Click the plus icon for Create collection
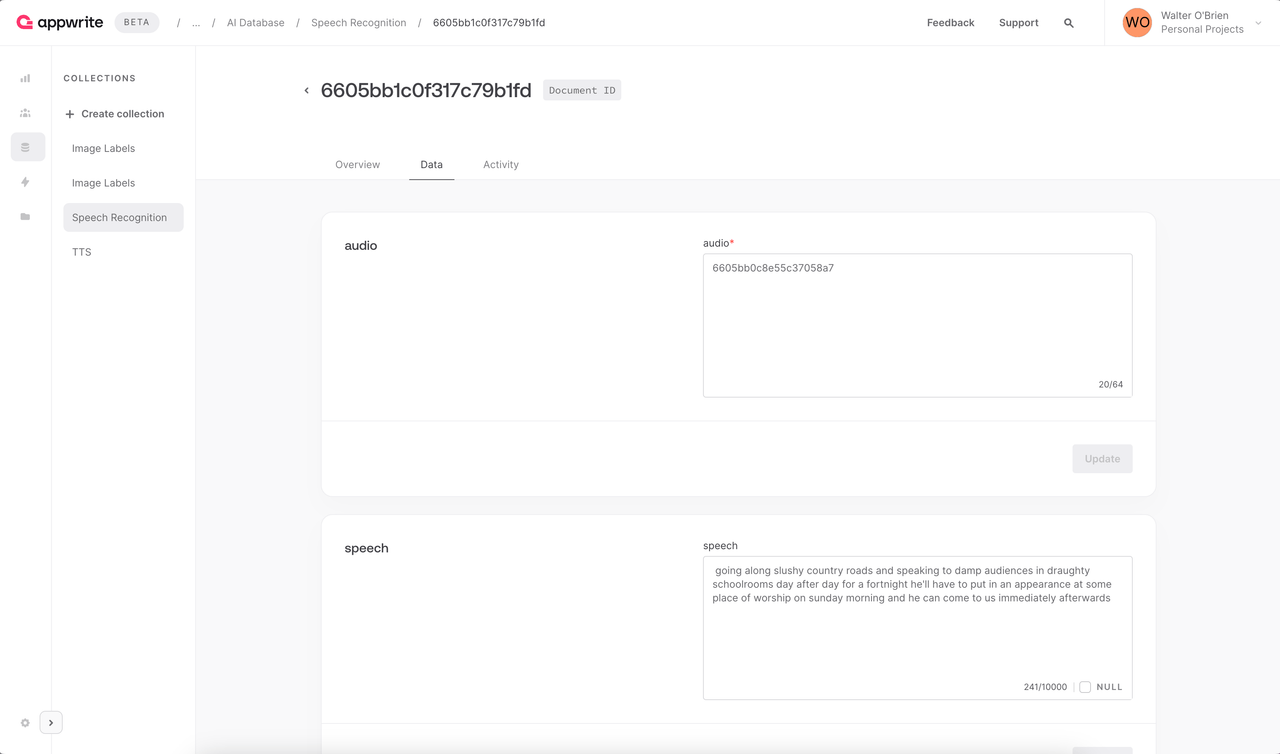Image resolution: width=1280 pixels, height=754 pixels. click(70, 114)
